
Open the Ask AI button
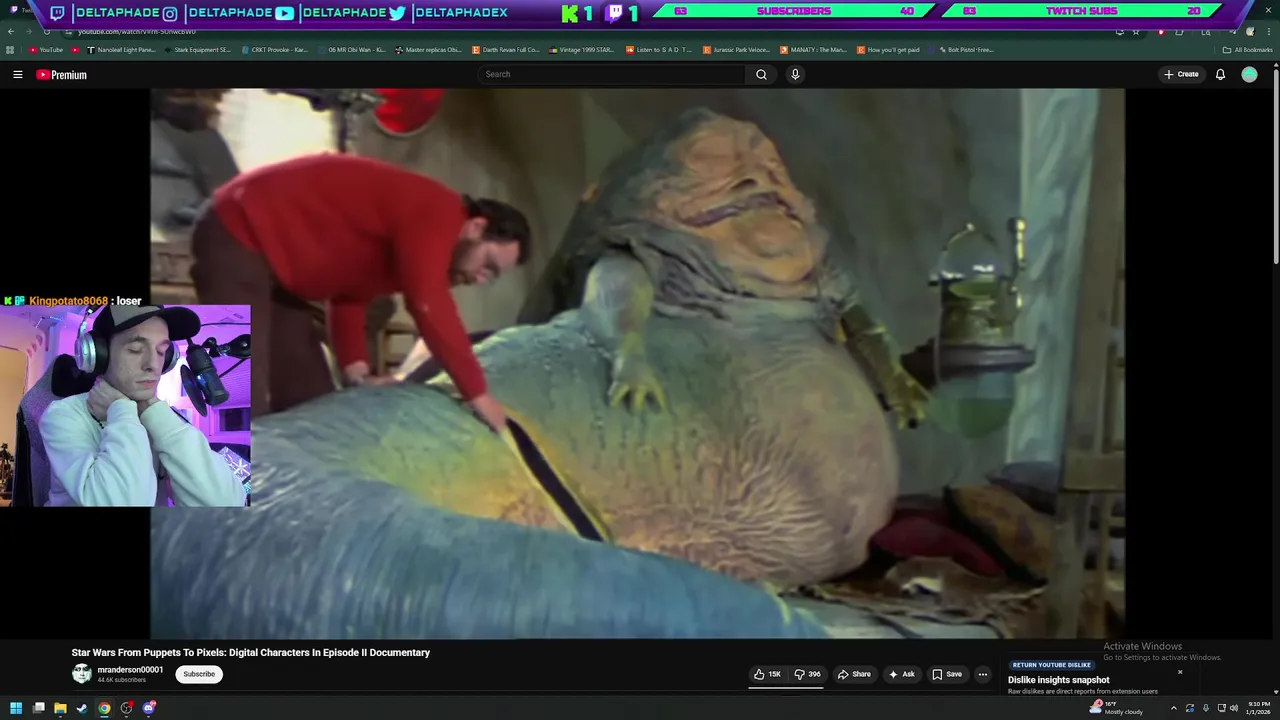point(902,674)
